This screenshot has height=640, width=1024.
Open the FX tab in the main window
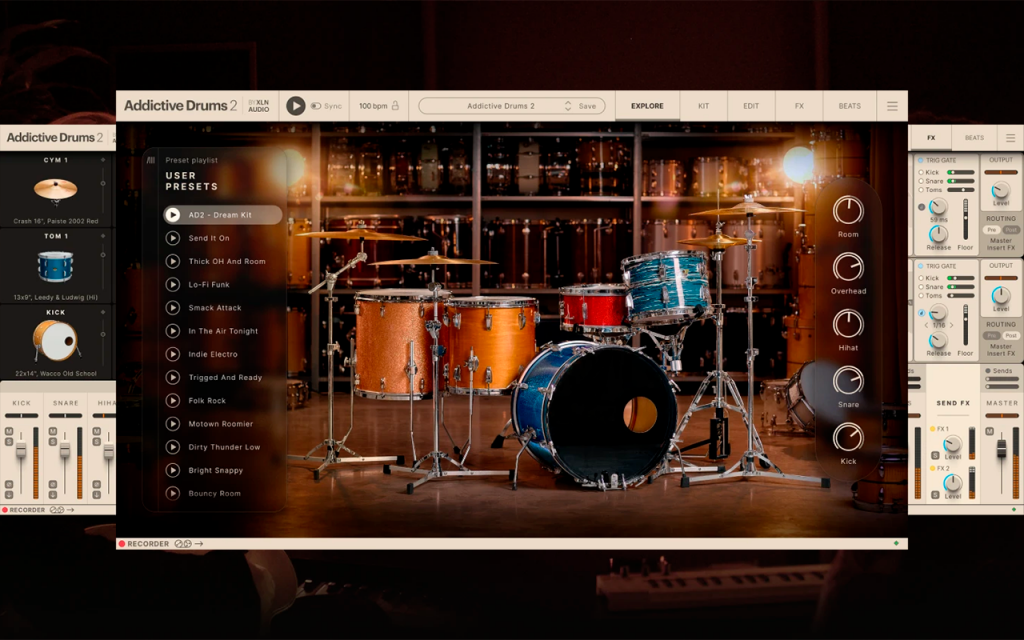tap(799, 106)
